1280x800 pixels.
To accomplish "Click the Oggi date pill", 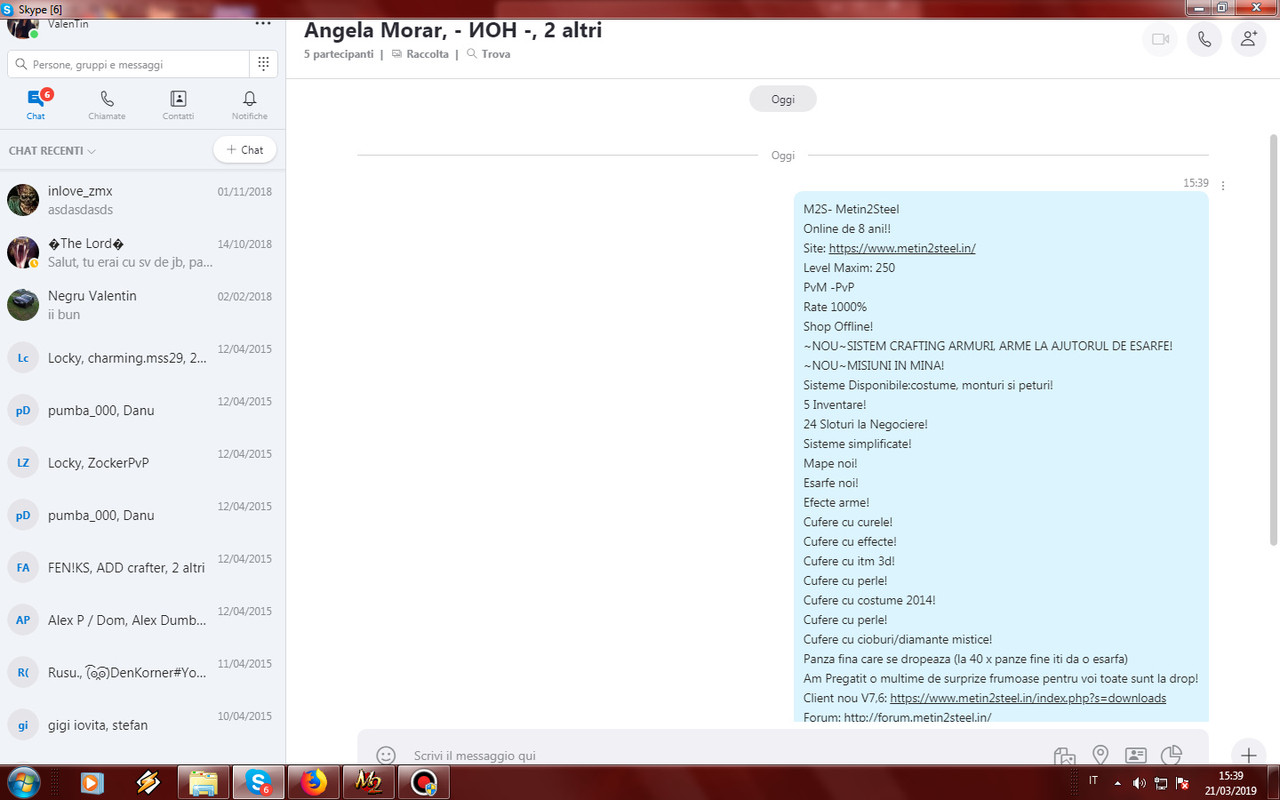I will coord(783,99).
